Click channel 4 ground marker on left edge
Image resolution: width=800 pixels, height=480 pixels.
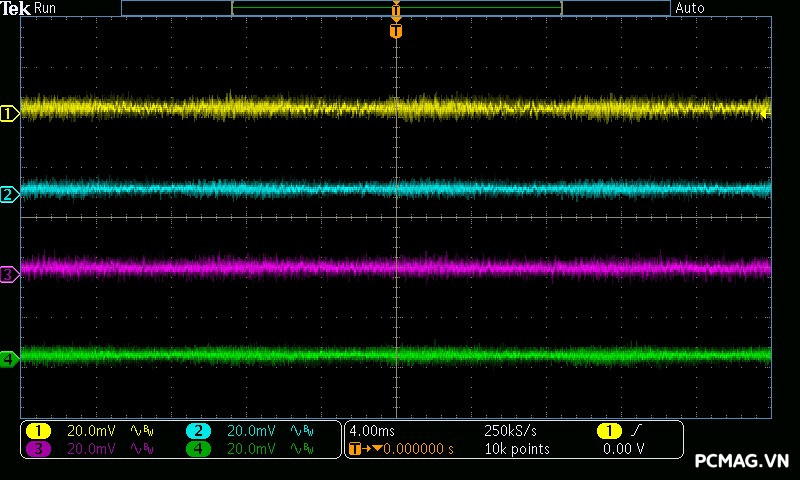(x=9, y=358)
